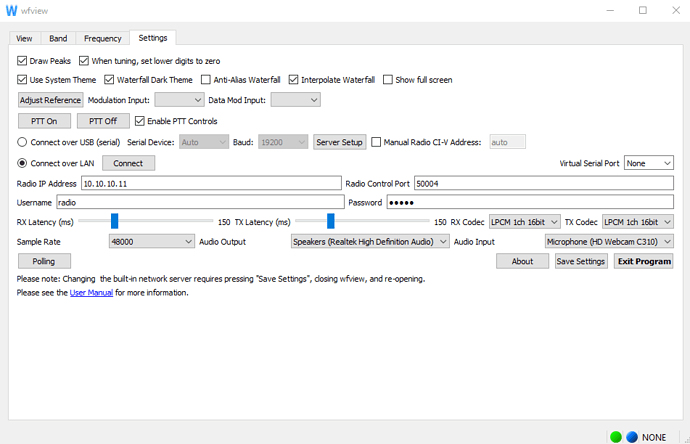
Task: Click the TX Latency slider handle
Action: [x=330, y=221]
